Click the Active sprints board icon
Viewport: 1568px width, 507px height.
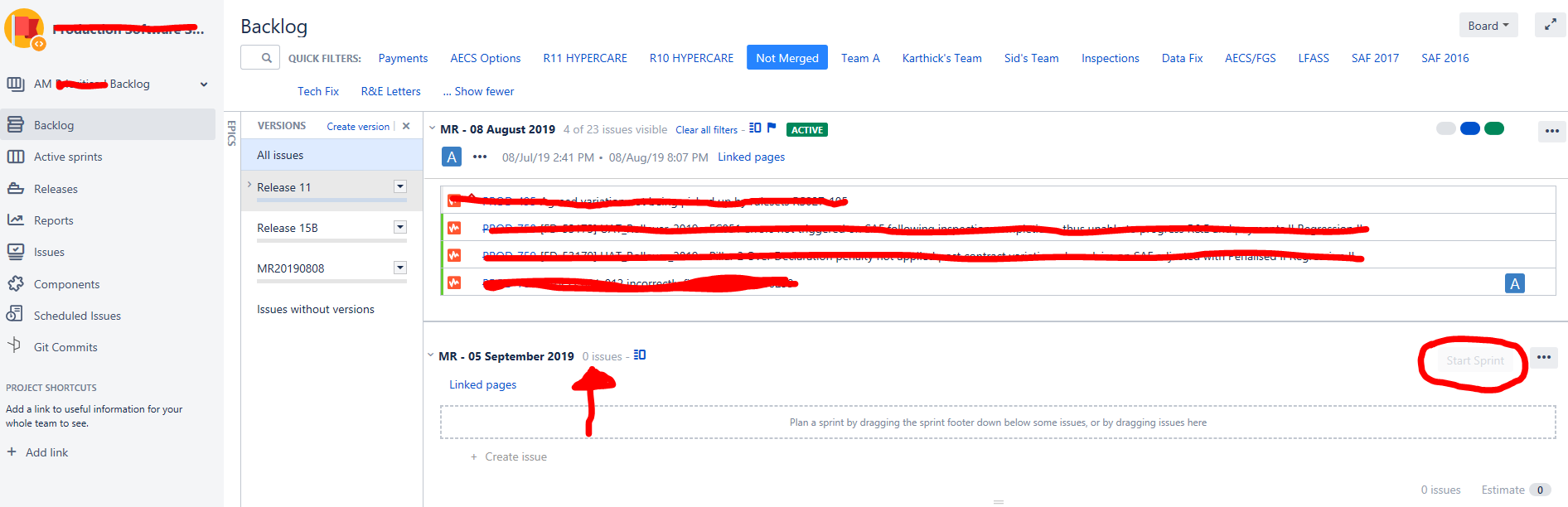tap(15, 157)
